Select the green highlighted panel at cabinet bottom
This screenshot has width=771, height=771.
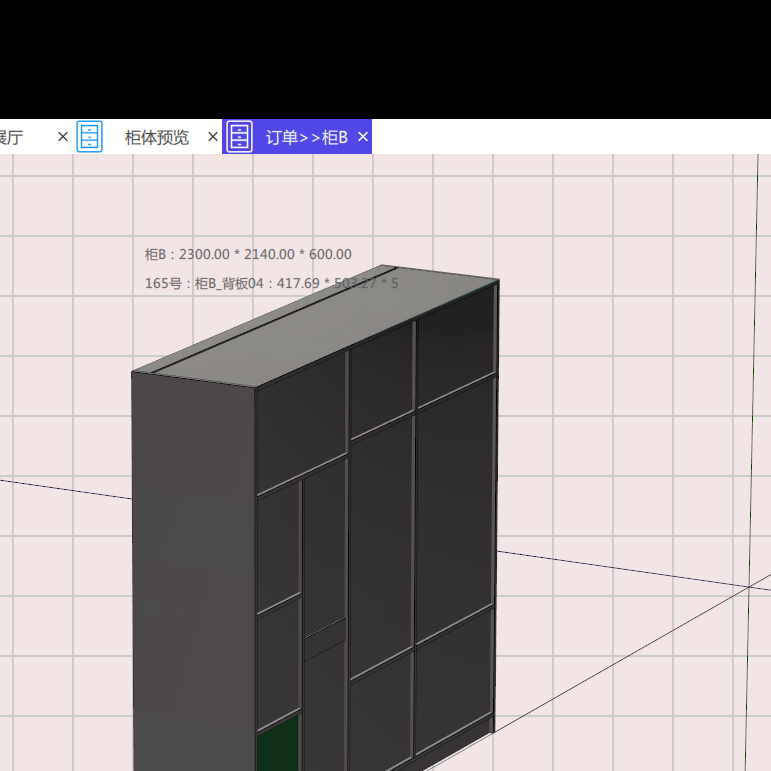coord(278,744)
